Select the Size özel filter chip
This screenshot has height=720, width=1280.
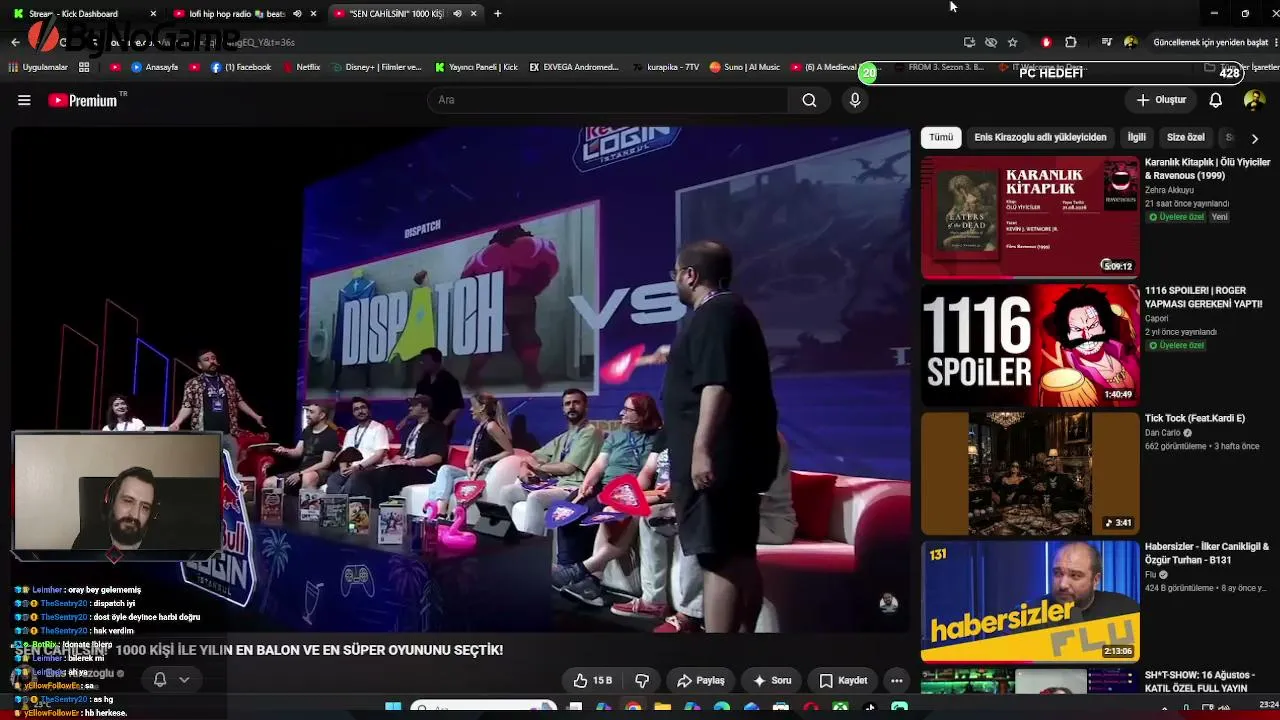click(1186, 137)
